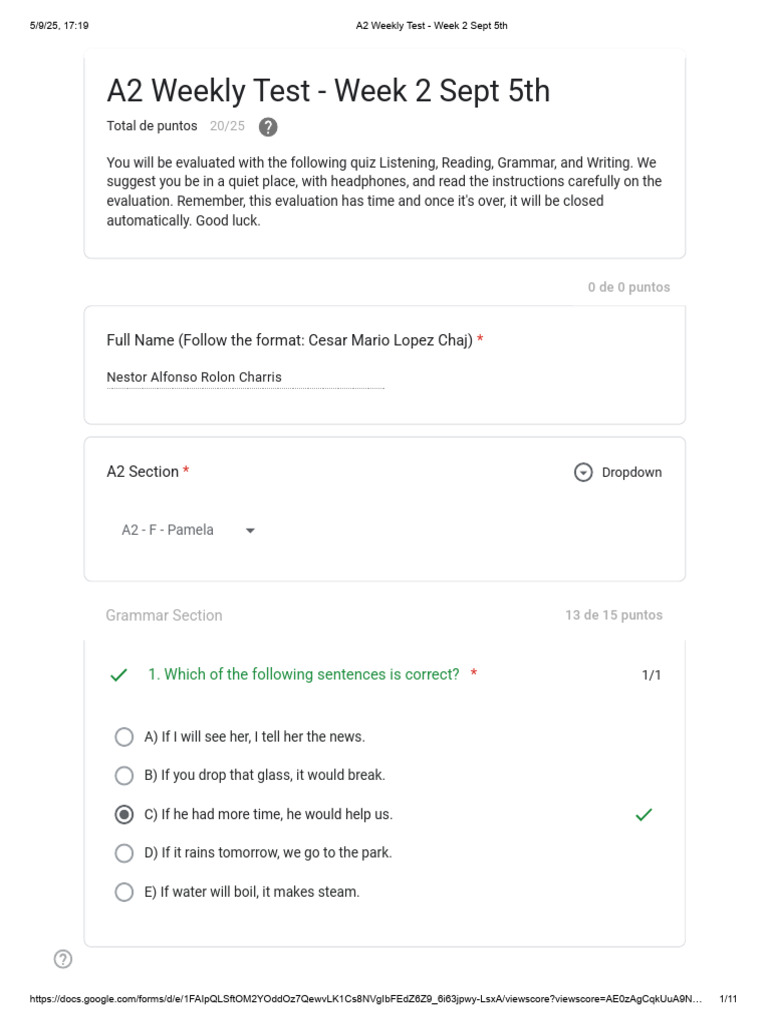The width and height of the screenshot is (768, 1024).
Task: Click the 20/25 total score
Action: 227,126
